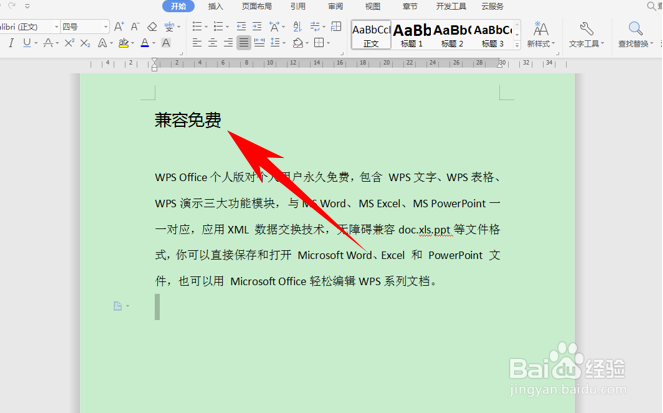Clear formatting with the eraser icon

tap(152, 27)
